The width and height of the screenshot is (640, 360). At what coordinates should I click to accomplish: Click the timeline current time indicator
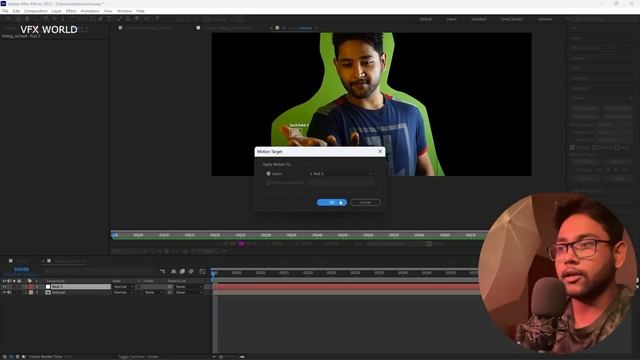(213, 273)
